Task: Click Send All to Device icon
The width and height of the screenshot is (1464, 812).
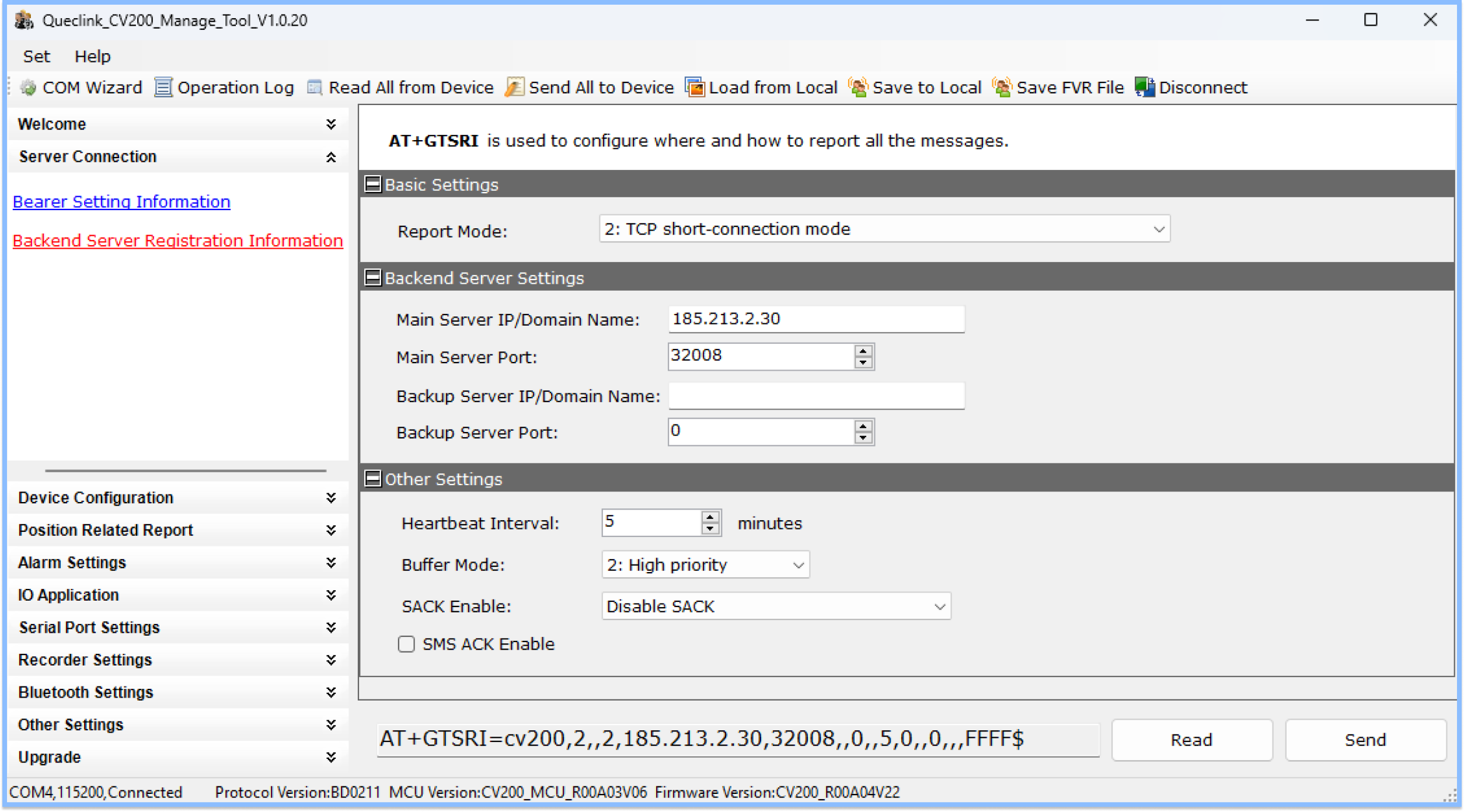Action: pos(514,88)
